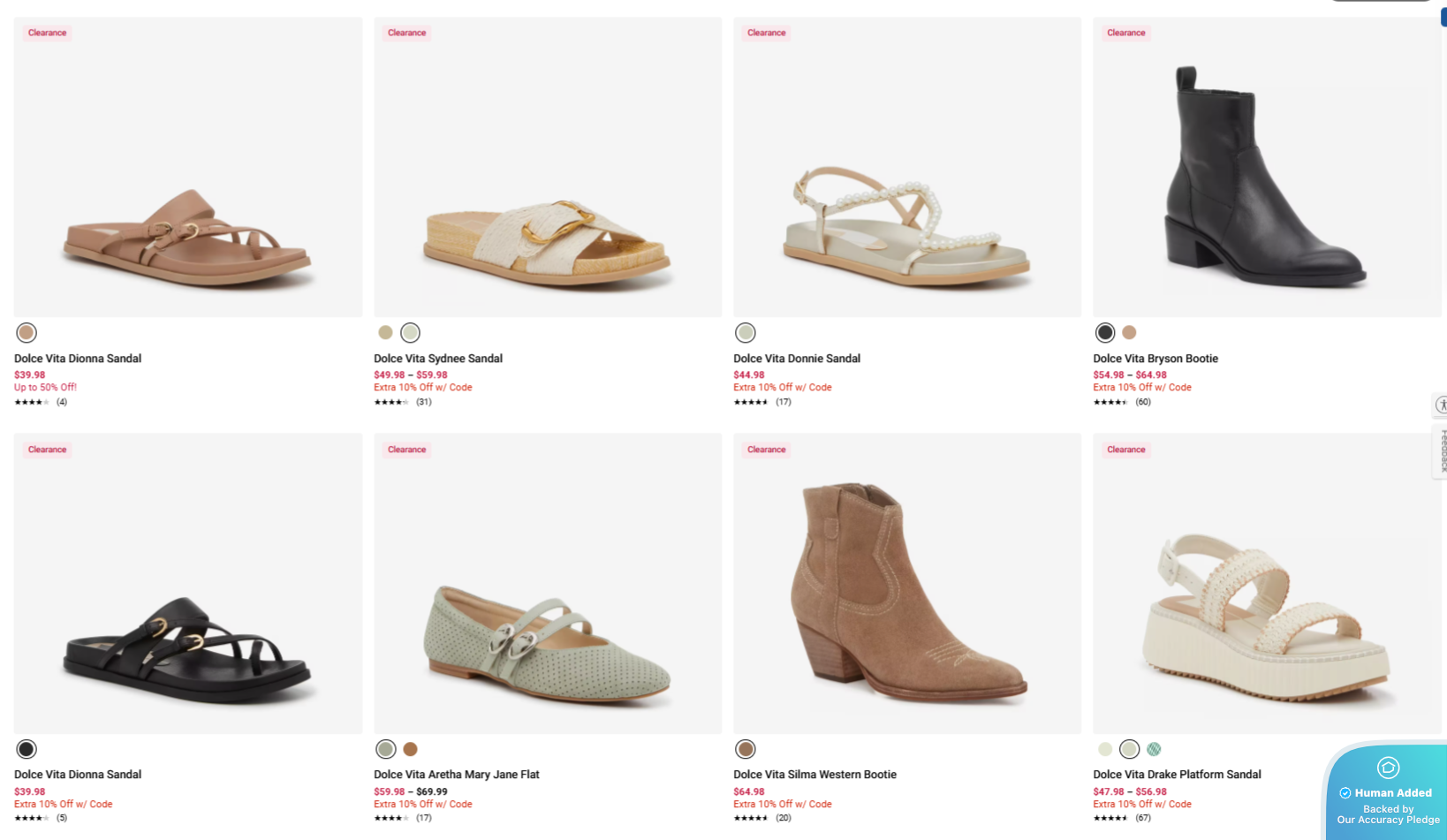
Task: Click the Clearance badge on Aretha Mary Jane Flat
Action: pos(405,449)
